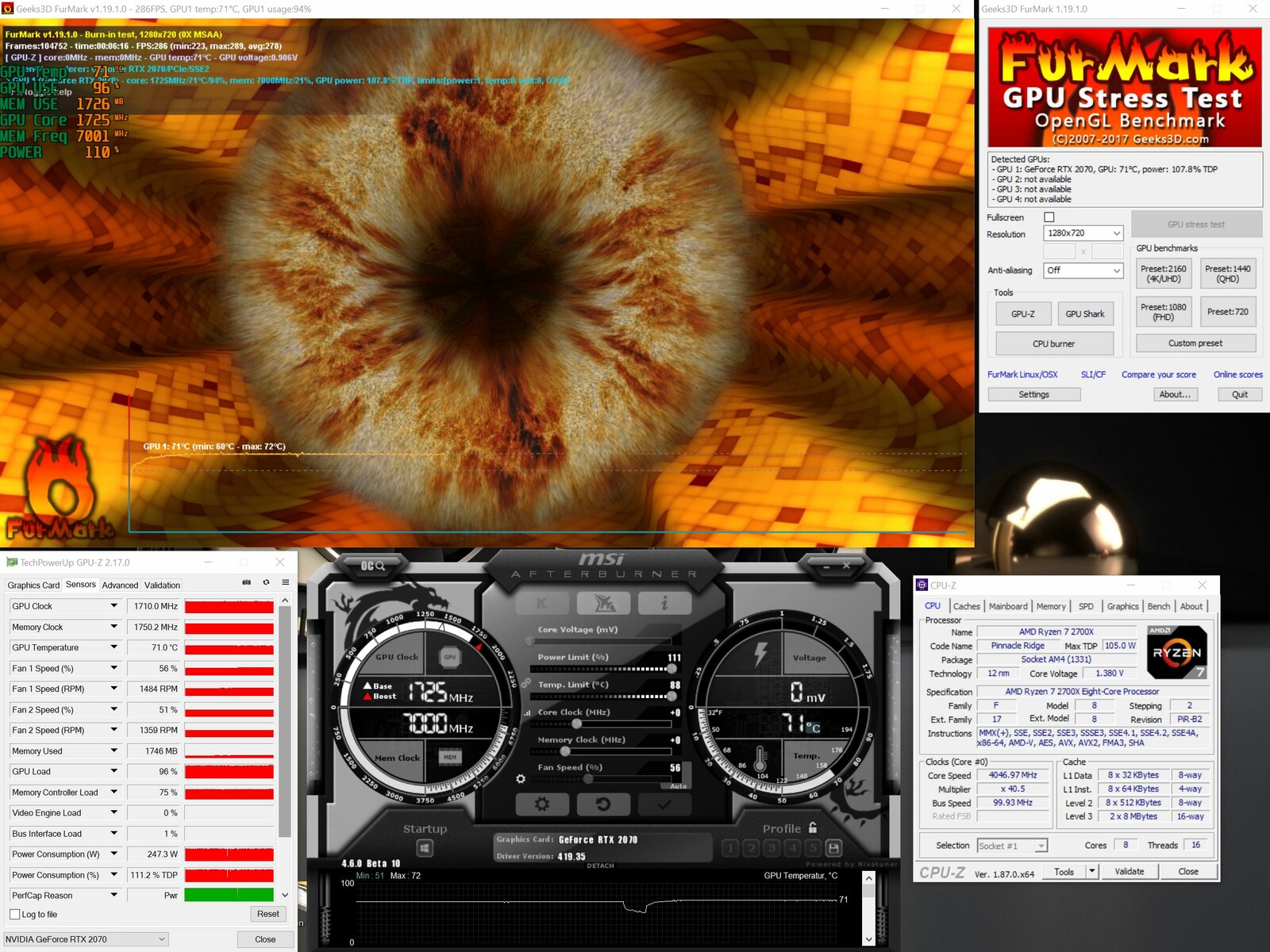Image resolution: width=1270 pixels, height=952 pixels.
Task: Expand GPU Clock sensor dropdown
Action: 114,606
